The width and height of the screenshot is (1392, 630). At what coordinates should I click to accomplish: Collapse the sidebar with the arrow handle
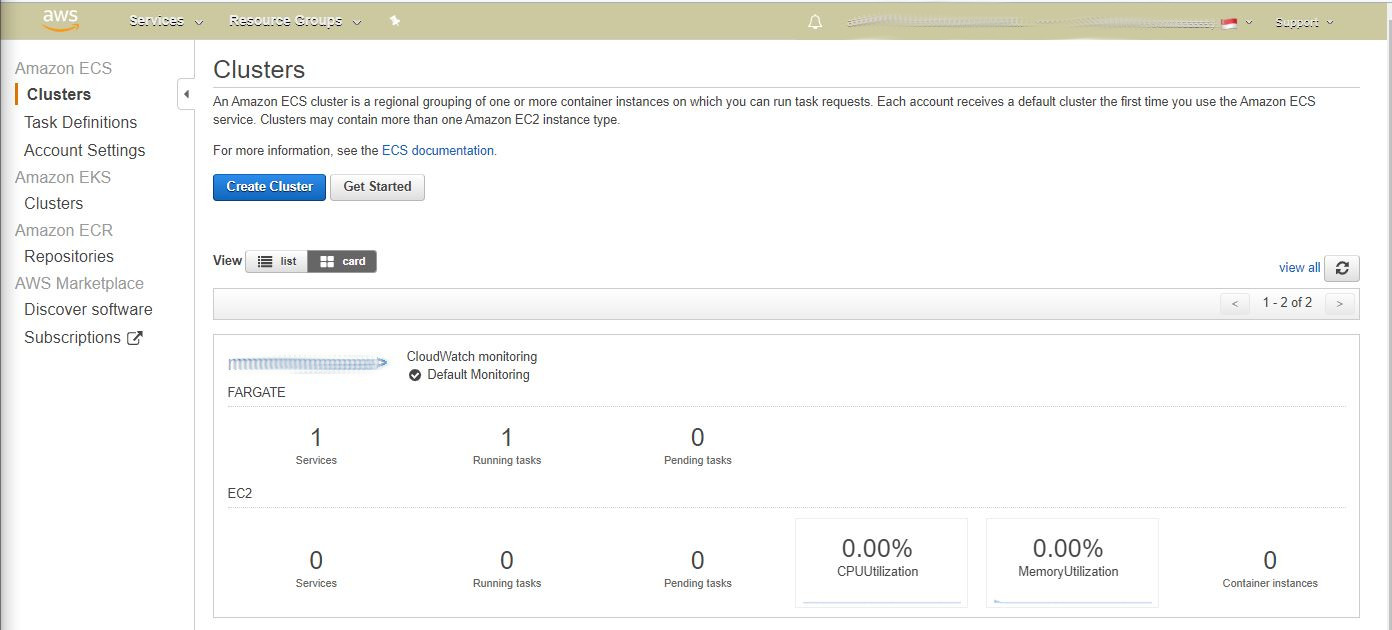tap(186, 94)
